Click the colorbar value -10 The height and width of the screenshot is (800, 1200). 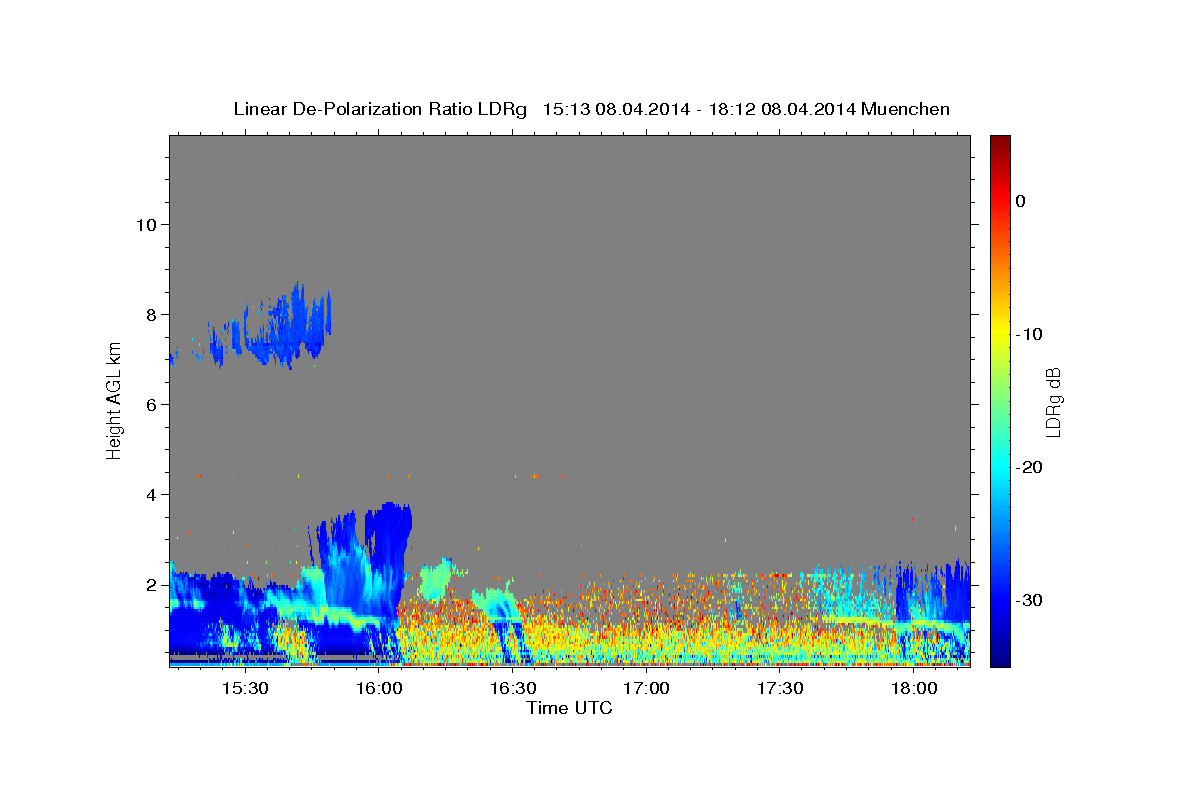pos(1028,334)
